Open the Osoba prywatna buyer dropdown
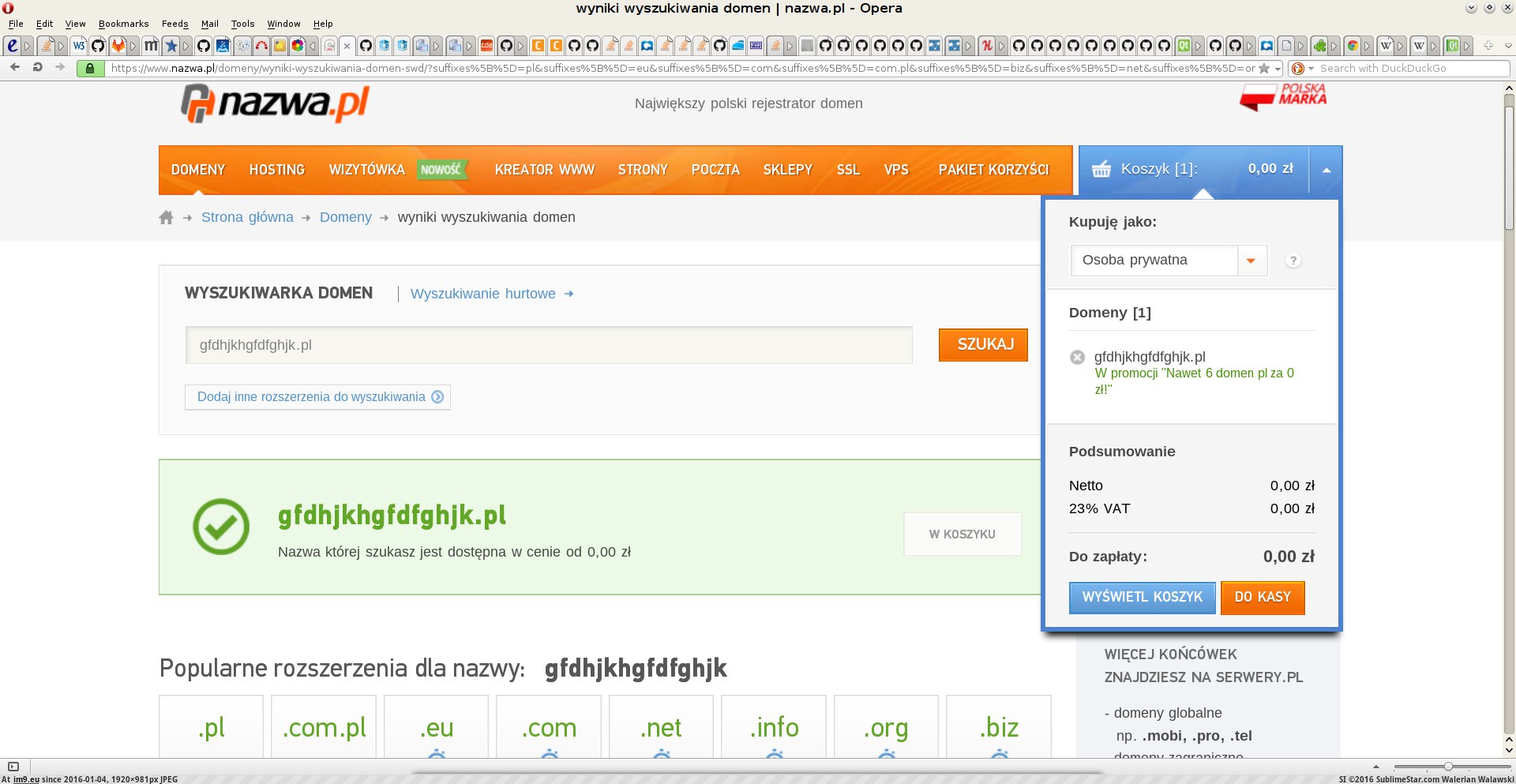This screenshot has height=784, width=1516. 1169,261
